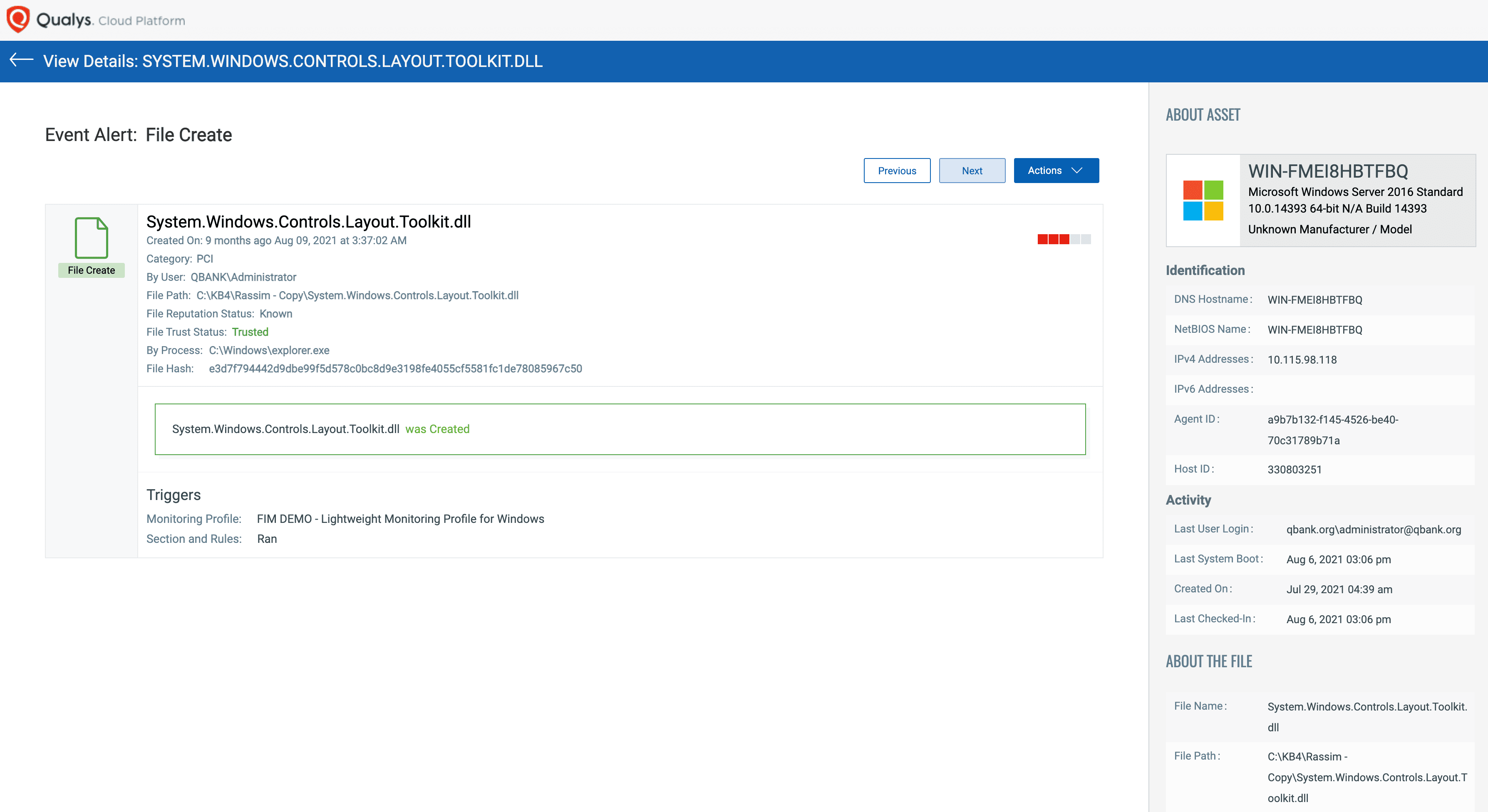Open the Actions dropdown menu

pyautogui.click(x=1056, y=171)
